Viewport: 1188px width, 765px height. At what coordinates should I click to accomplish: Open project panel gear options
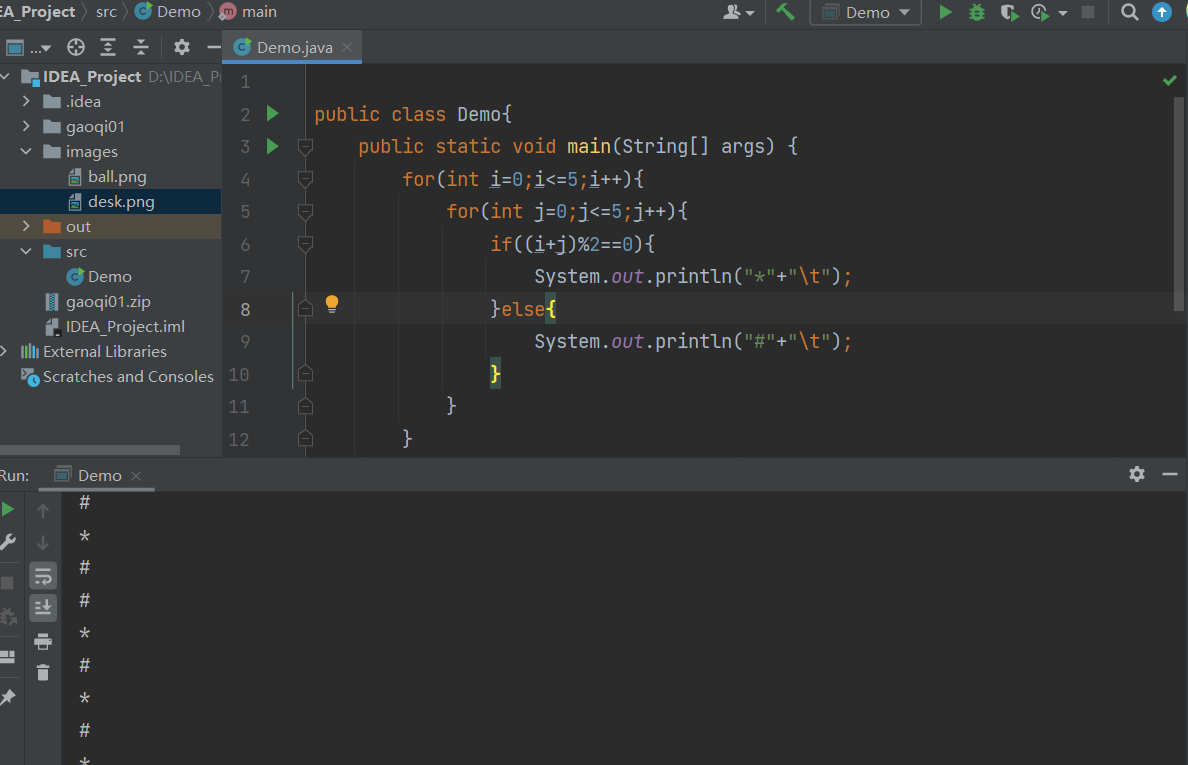pyautogui.click(x=182, y=48)
